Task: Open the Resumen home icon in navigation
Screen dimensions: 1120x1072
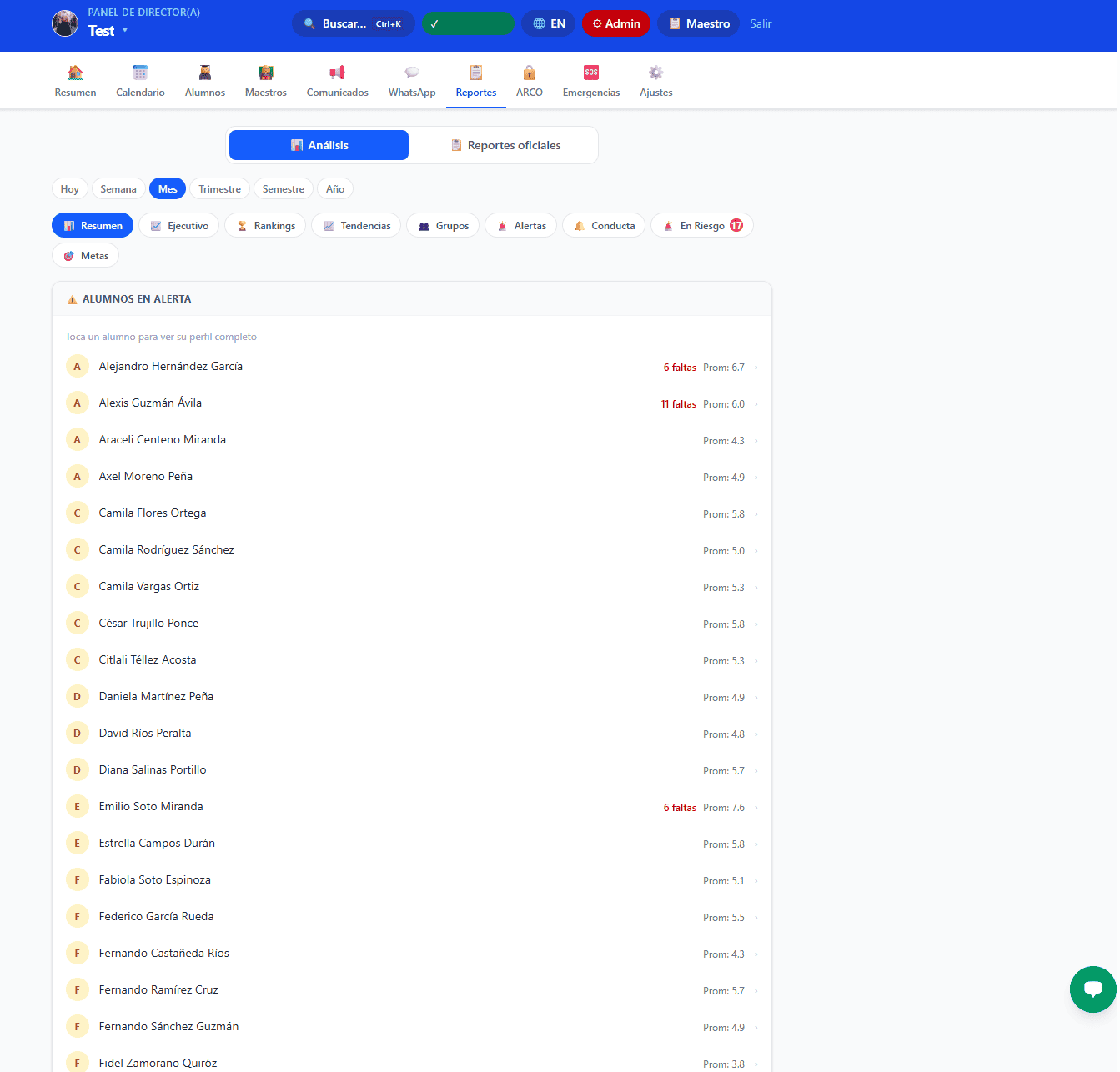Action: (75, 81)
